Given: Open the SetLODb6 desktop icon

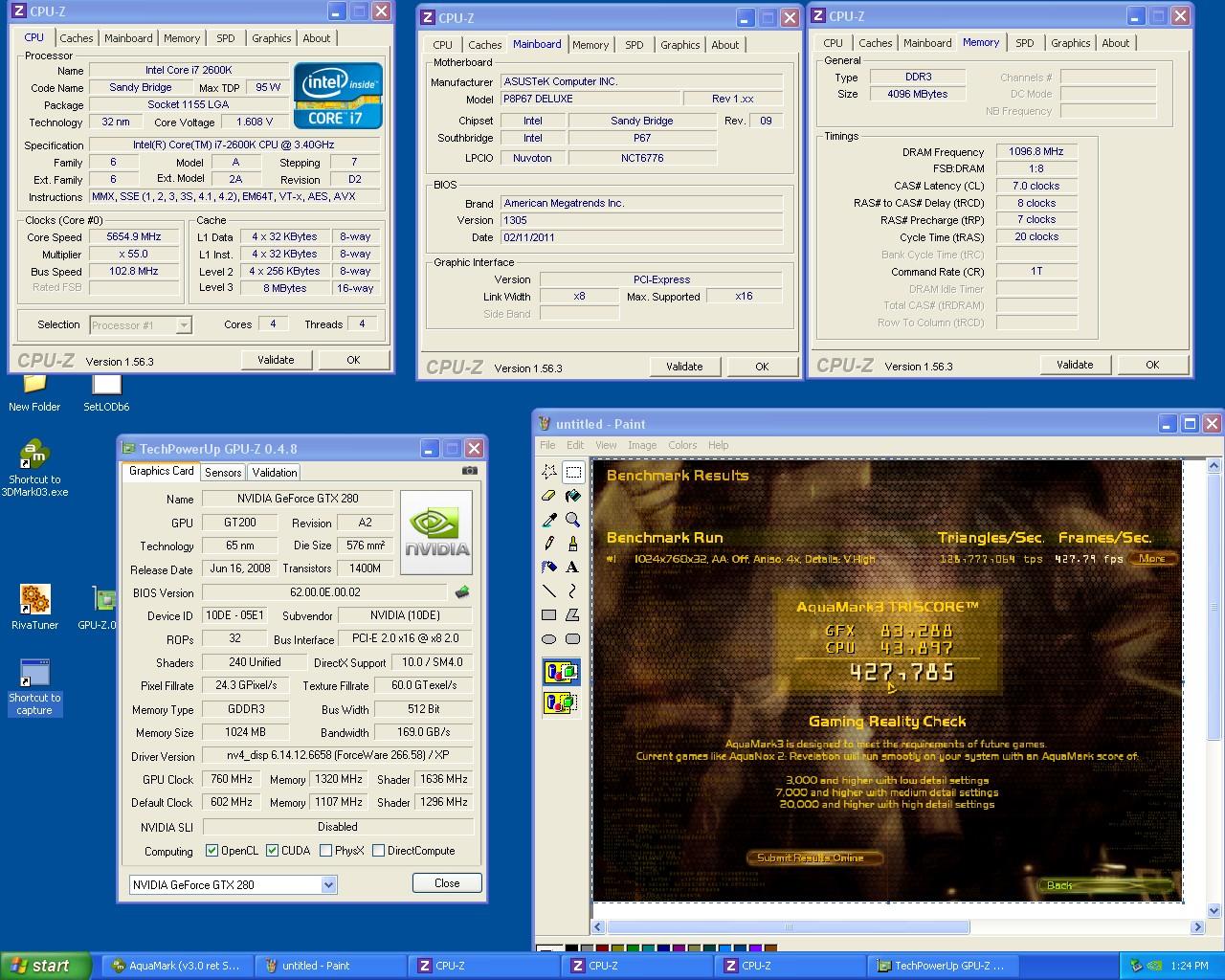Looking at the screenshot, I should (106, 392).
